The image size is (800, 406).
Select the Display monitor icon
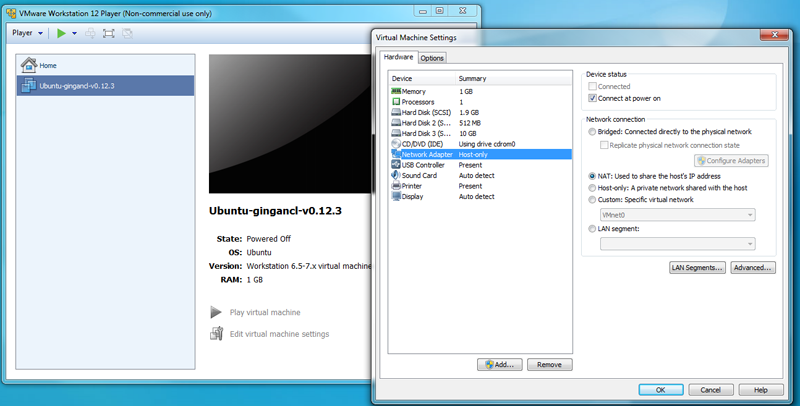pyautogui.click(x=396, y=196)
